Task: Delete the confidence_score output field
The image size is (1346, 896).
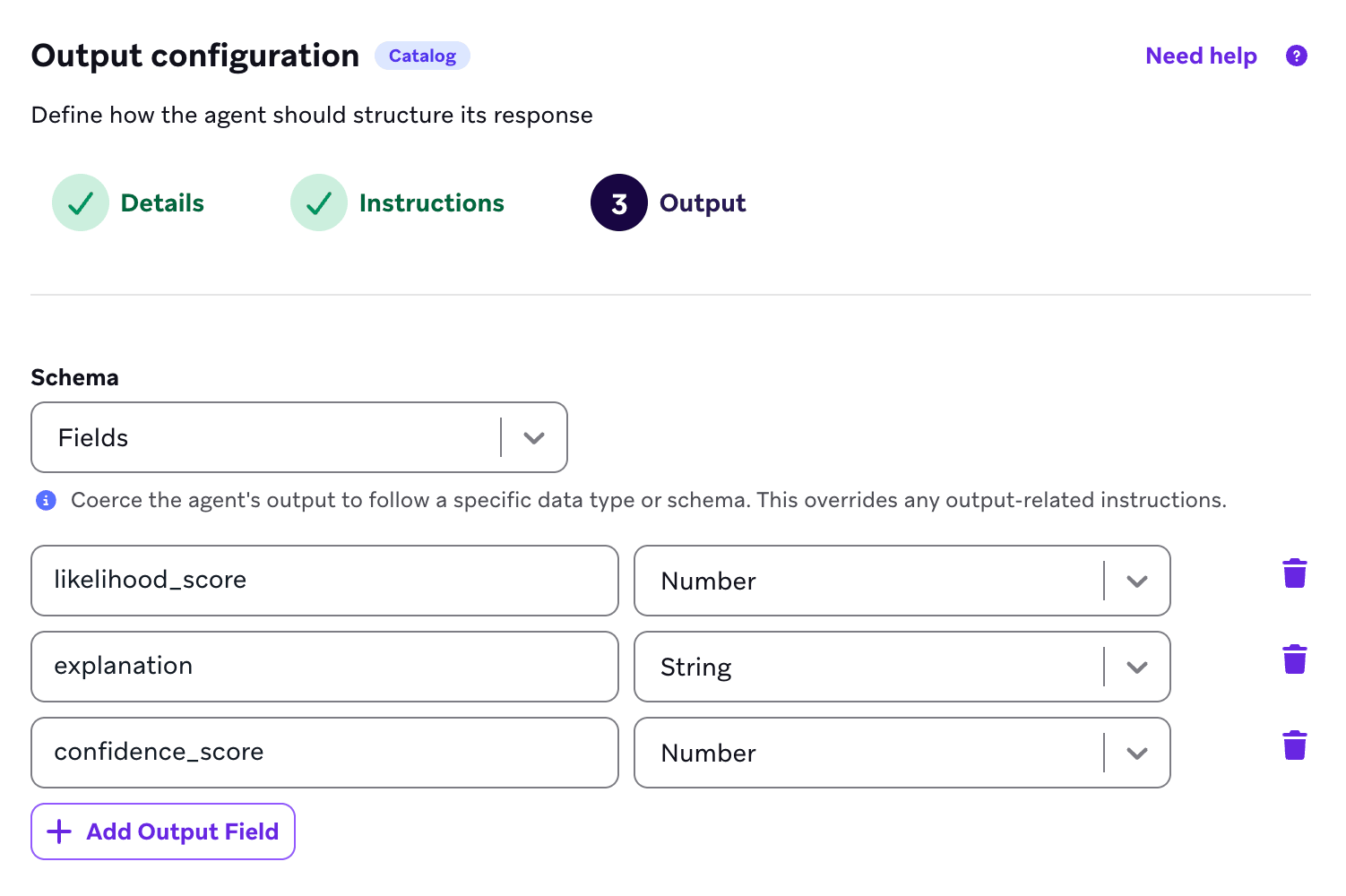Action: click(1295, 745)
